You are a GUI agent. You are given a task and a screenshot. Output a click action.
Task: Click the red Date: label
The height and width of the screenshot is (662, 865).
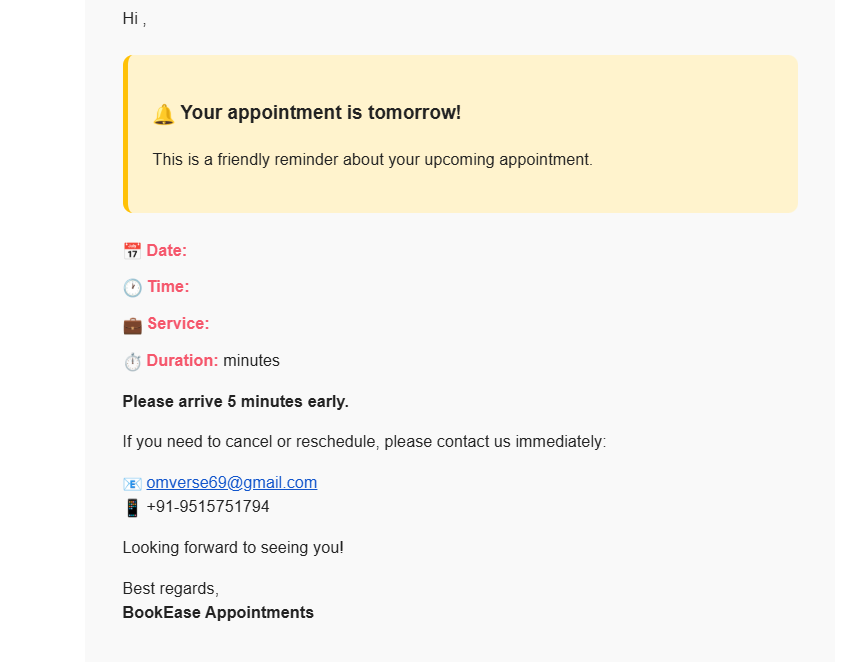coord(167,251)
